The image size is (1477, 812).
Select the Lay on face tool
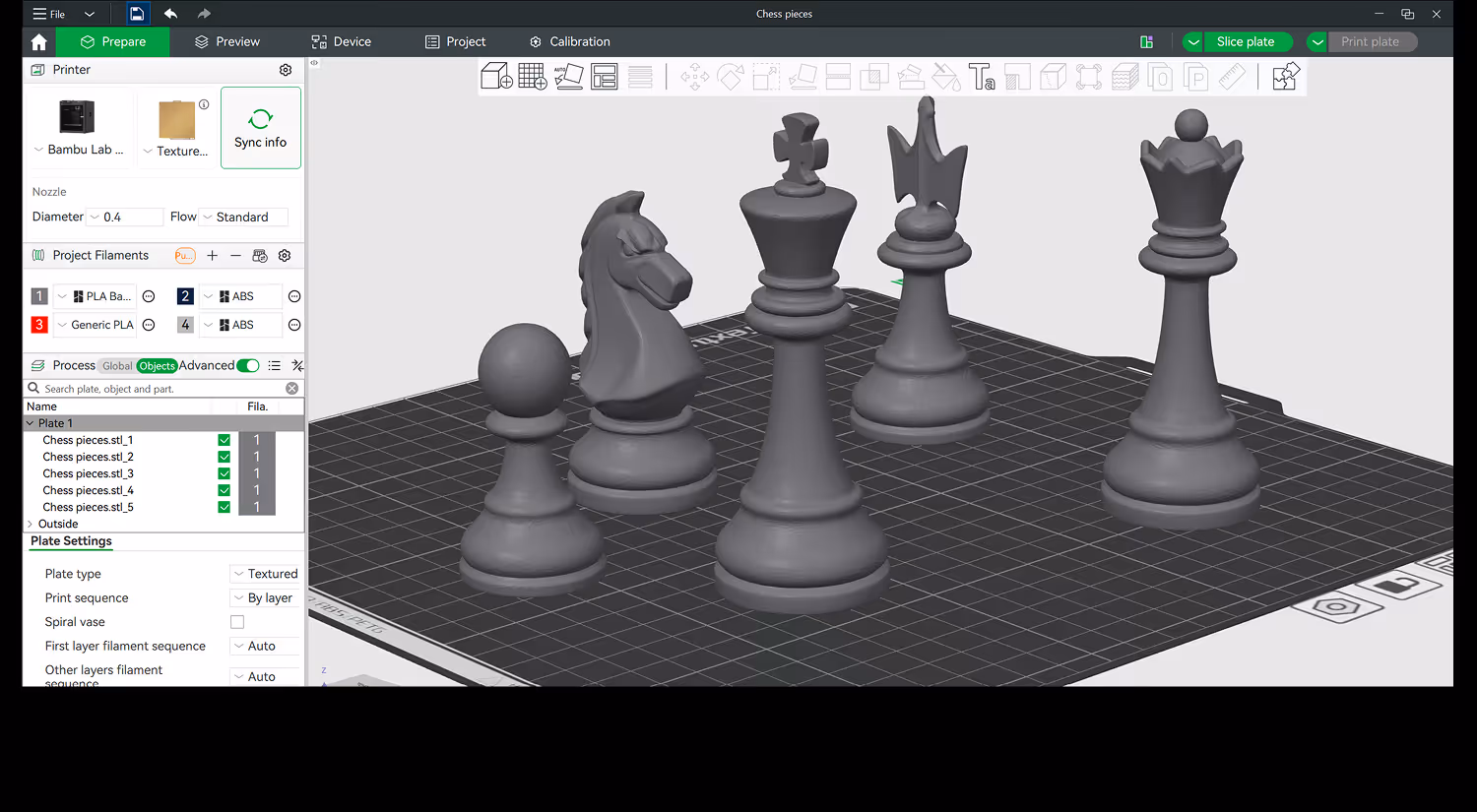[x=803, y=76]
